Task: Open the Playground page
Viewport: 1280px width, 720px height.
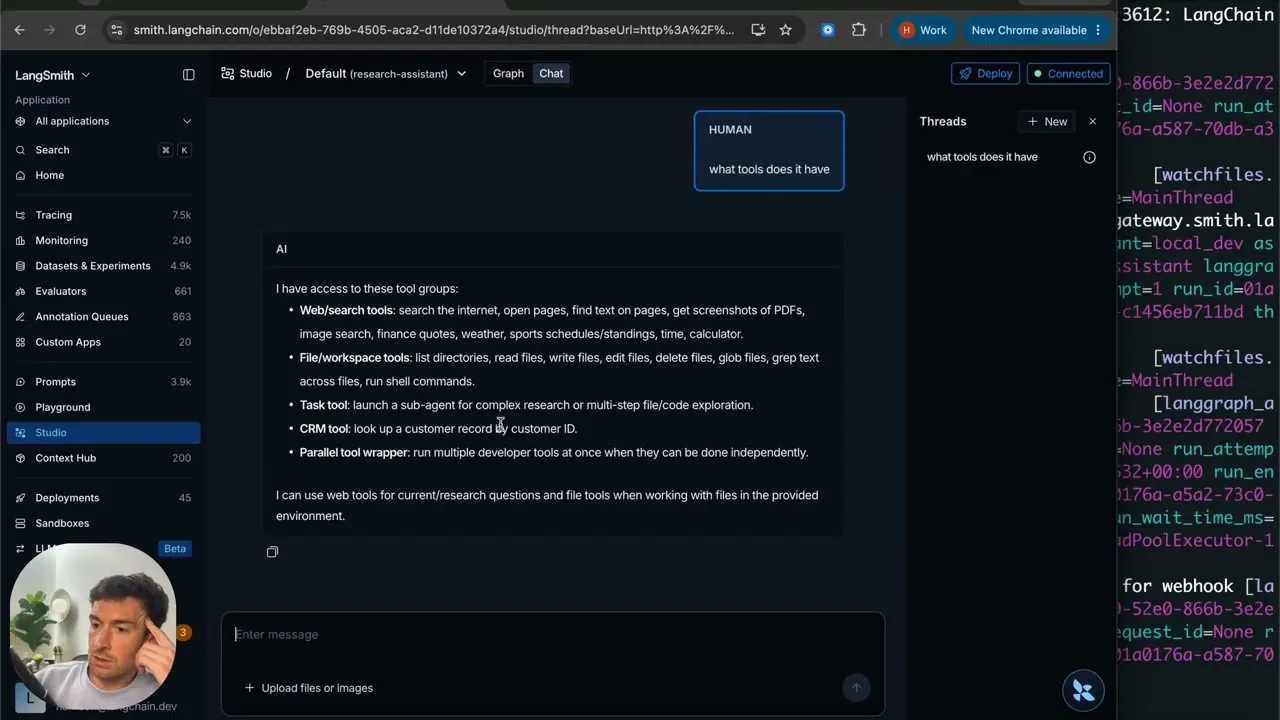Action: 103,407
